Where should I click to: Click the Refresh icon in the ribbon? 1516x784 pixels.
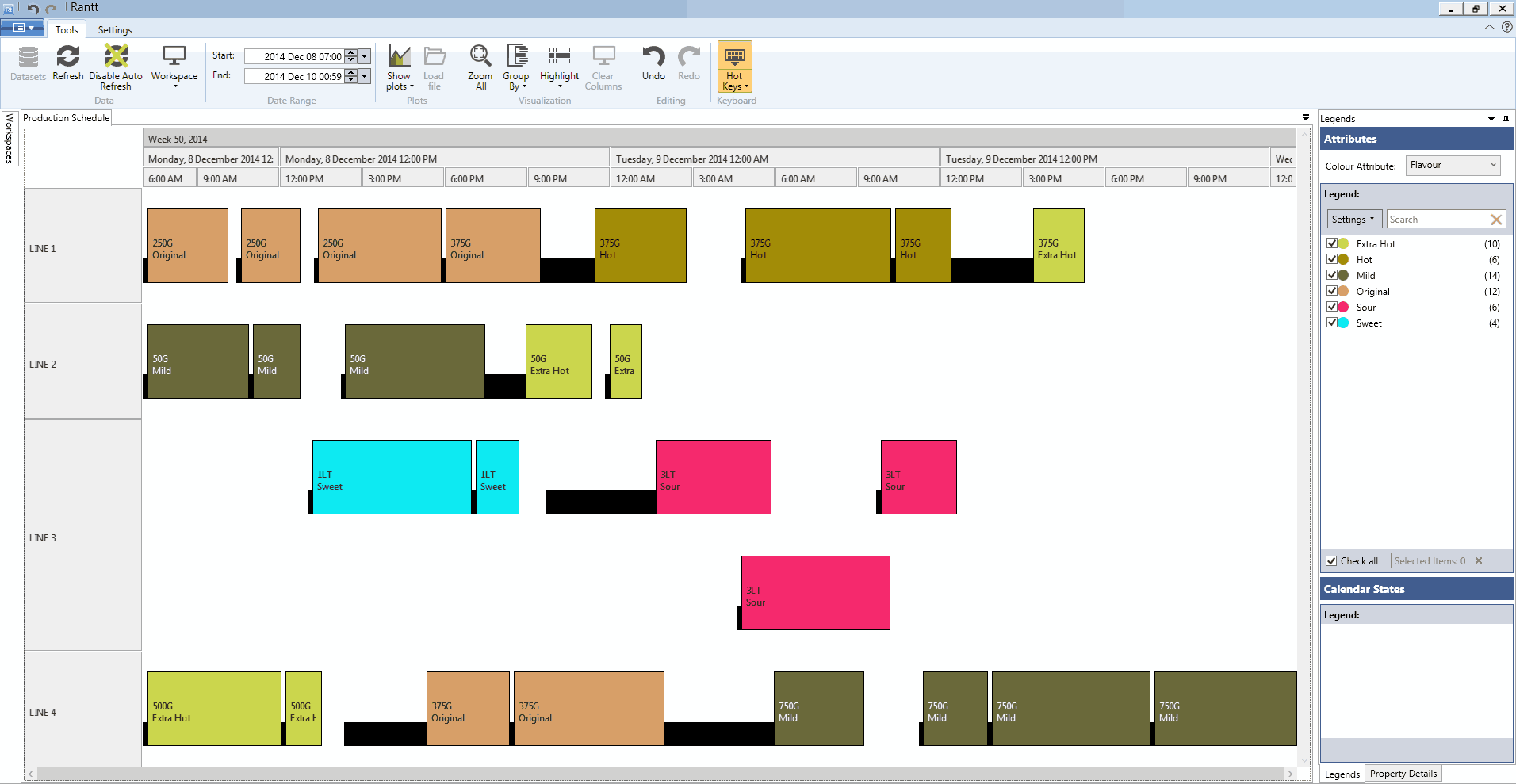point(67,58)
